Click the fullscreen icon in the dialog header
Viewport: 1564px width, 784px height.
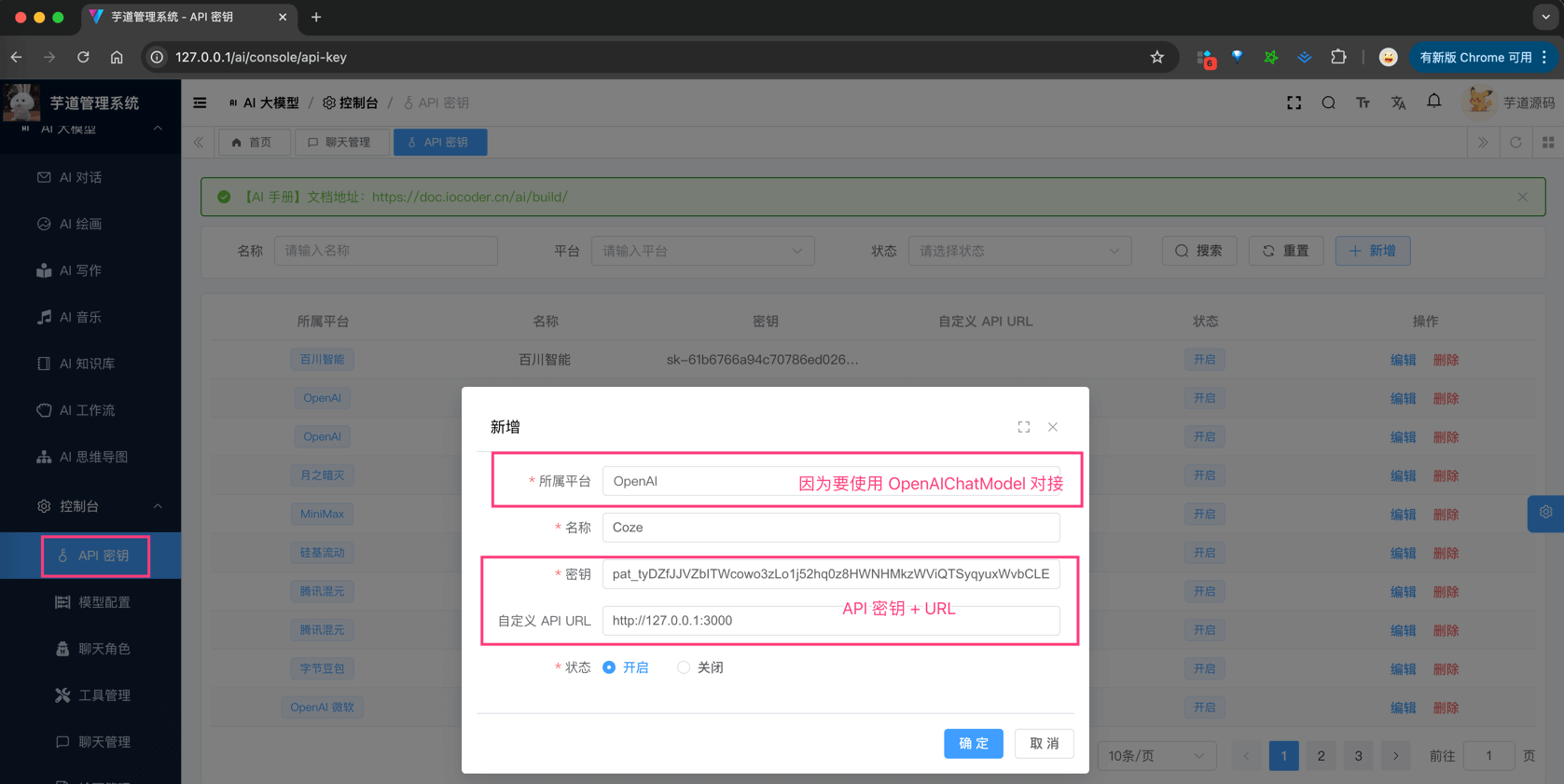click(1023, 427)
